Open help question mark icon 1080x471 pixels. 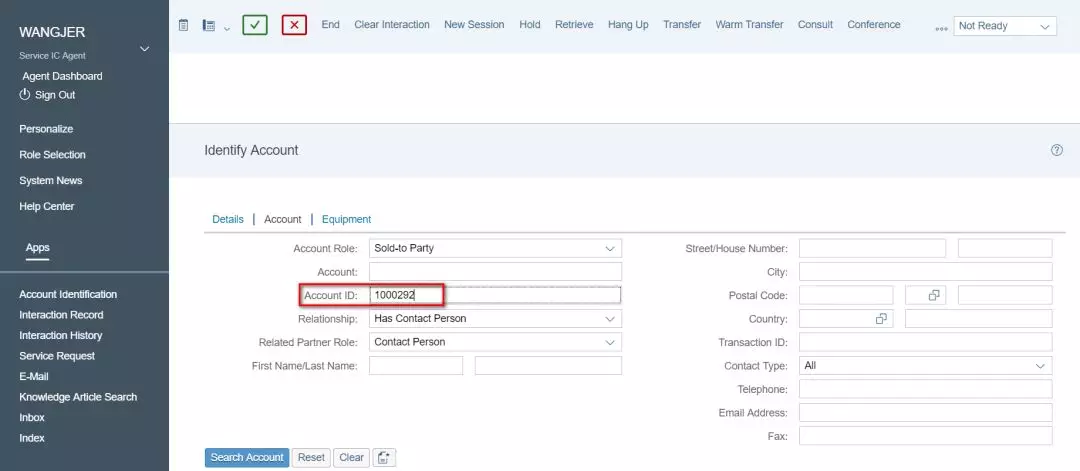[x=1057, y=150]
